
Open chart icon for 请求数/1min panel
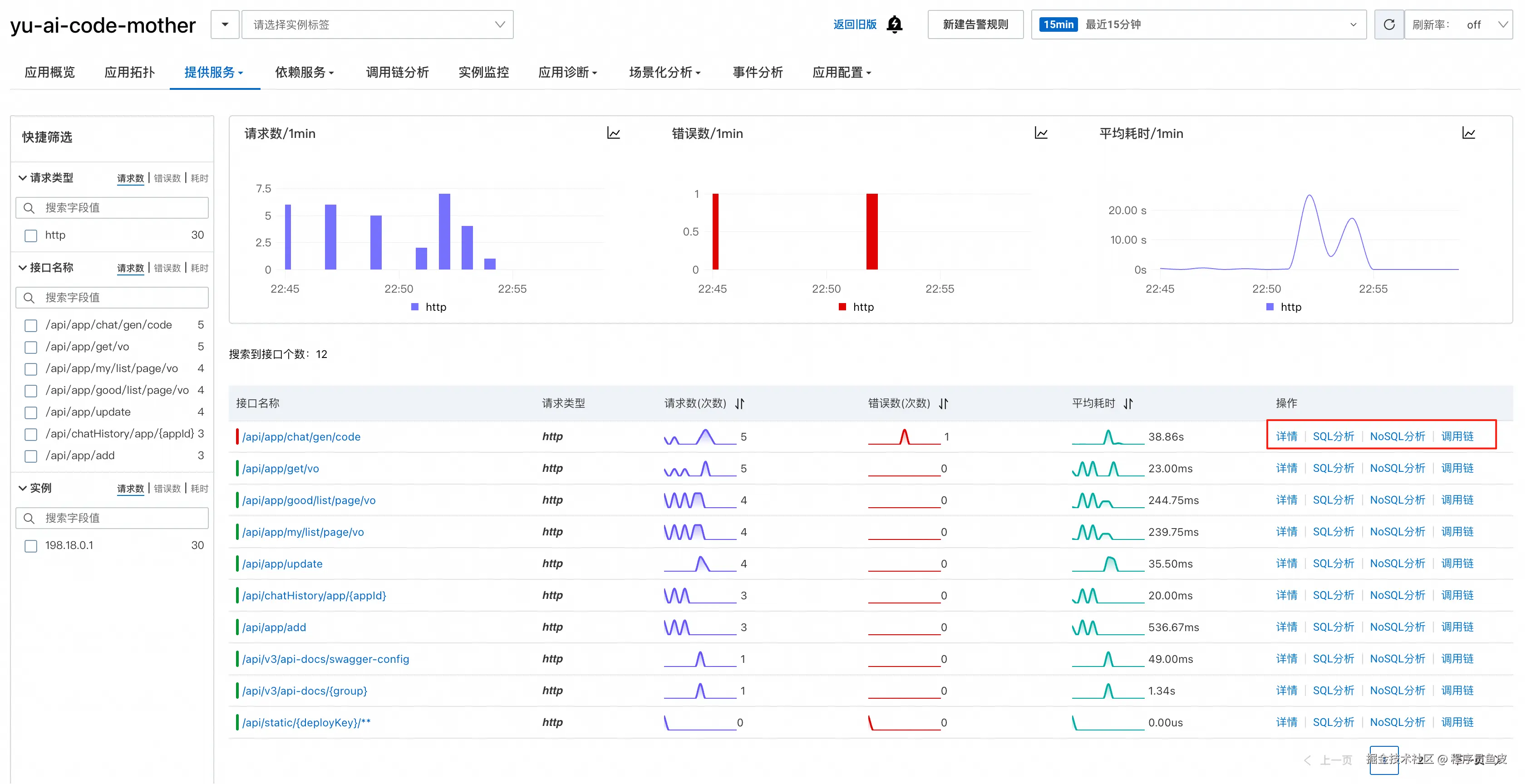point(614,133)
